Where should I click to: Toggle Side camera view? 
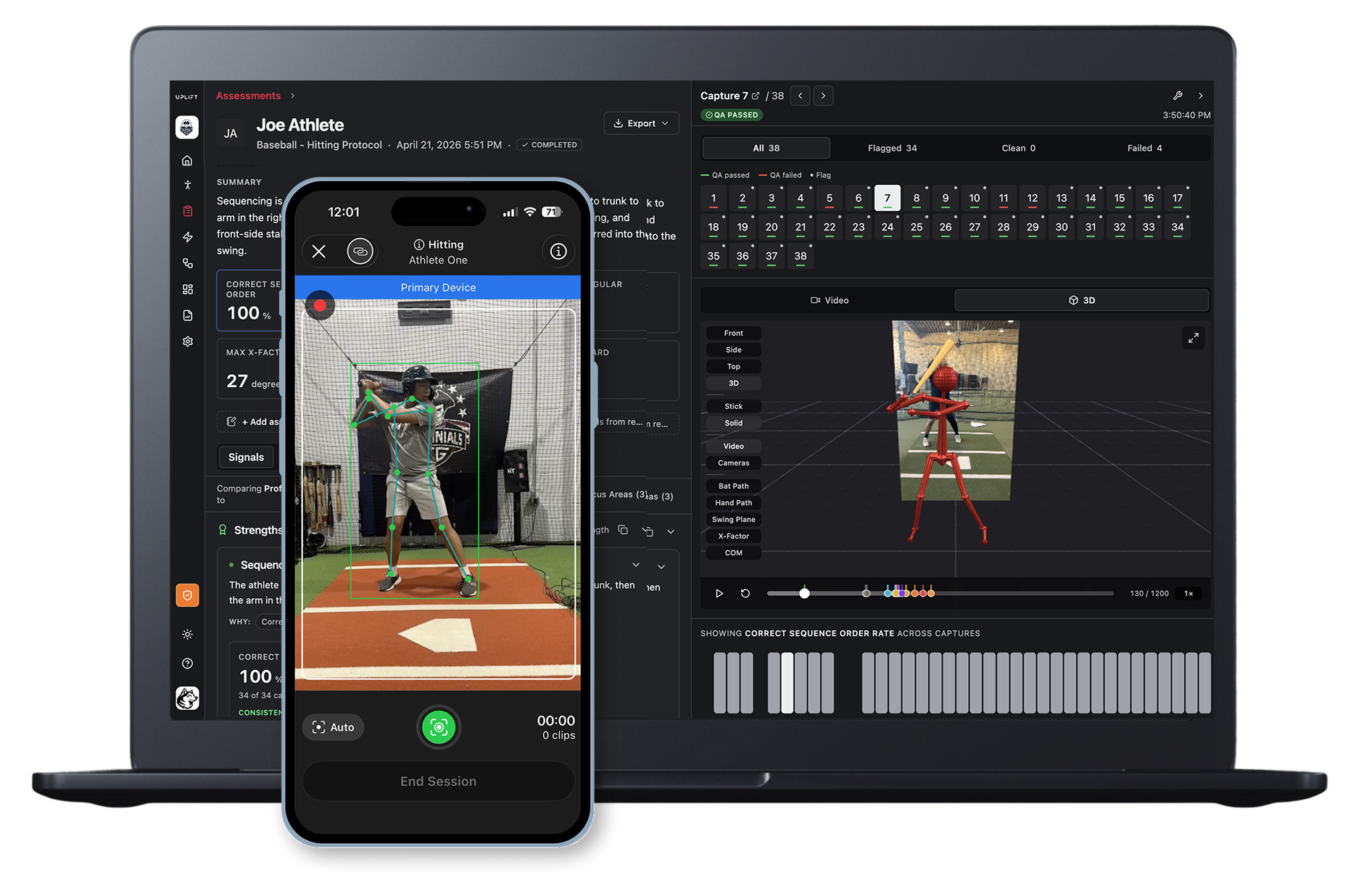tap(734, 350)
